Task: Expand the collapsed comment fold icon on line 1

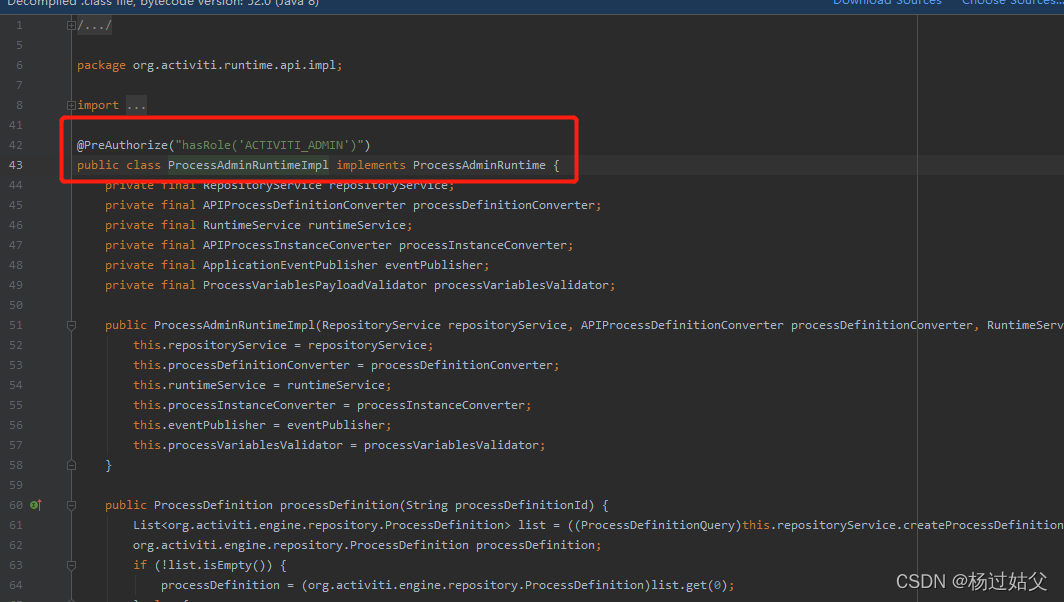Action: (70, 25)
